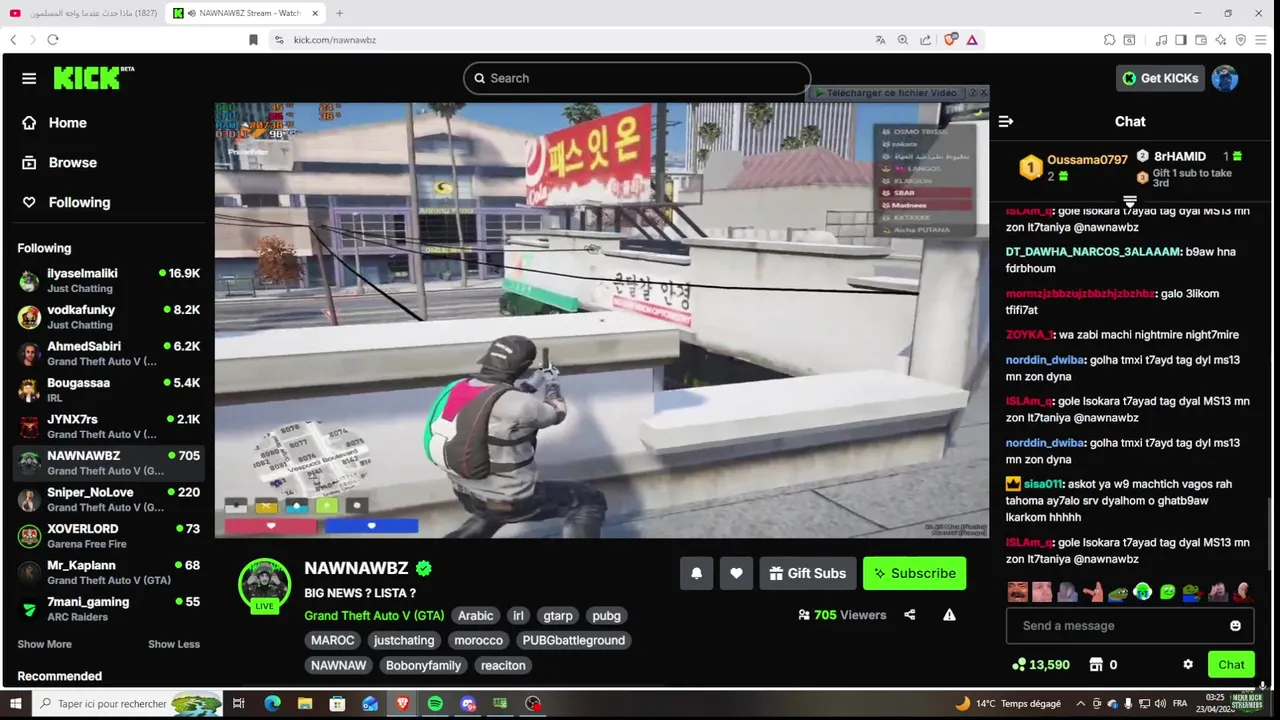The image size is (1280, 720).
Task: Click Show Less in Following list
Action: click(174, 644)
